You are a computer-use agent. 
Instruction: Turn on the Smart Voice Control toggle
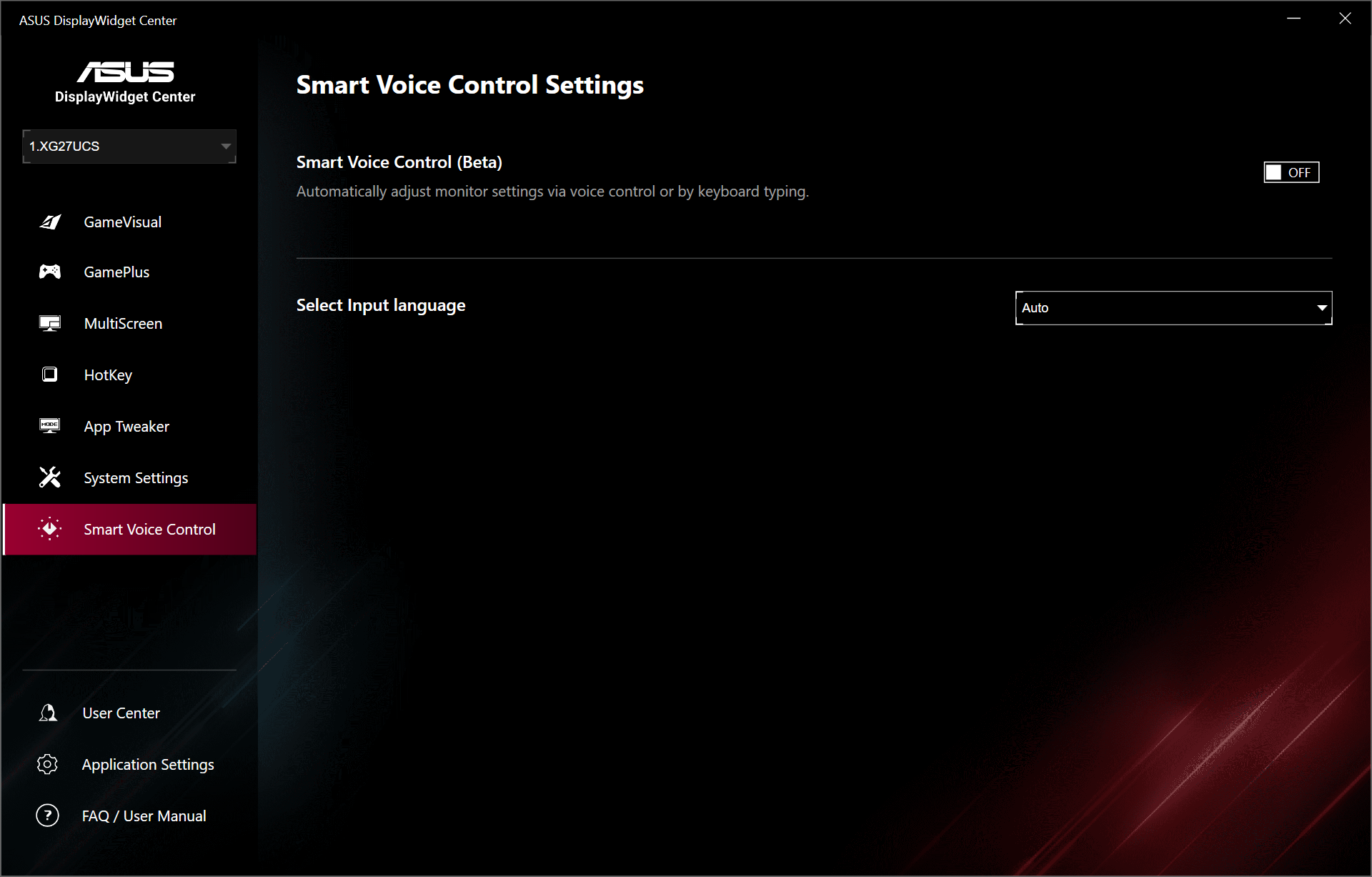pos(1291,172)
